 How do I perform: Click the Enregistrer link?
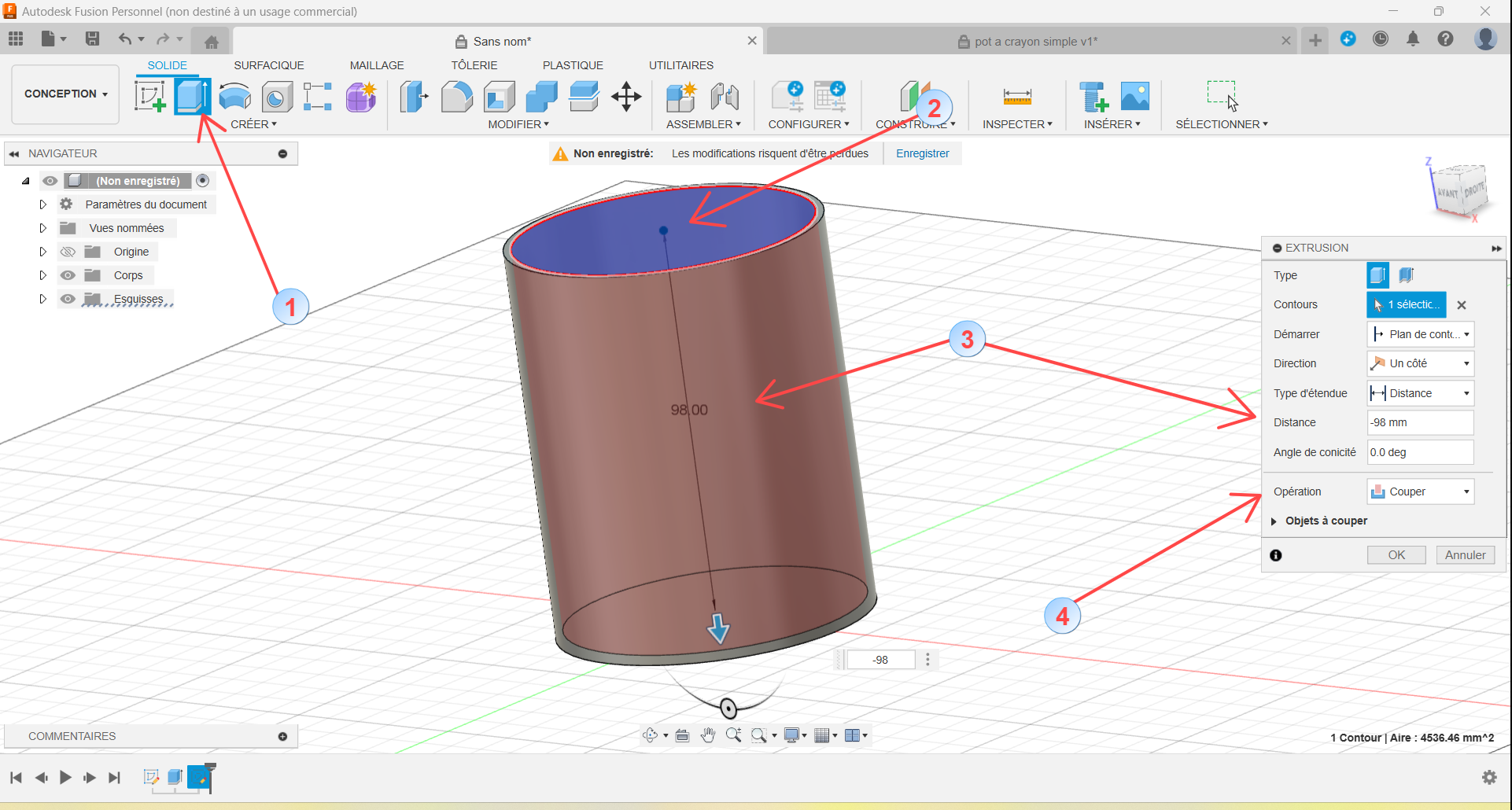(923, 153)
